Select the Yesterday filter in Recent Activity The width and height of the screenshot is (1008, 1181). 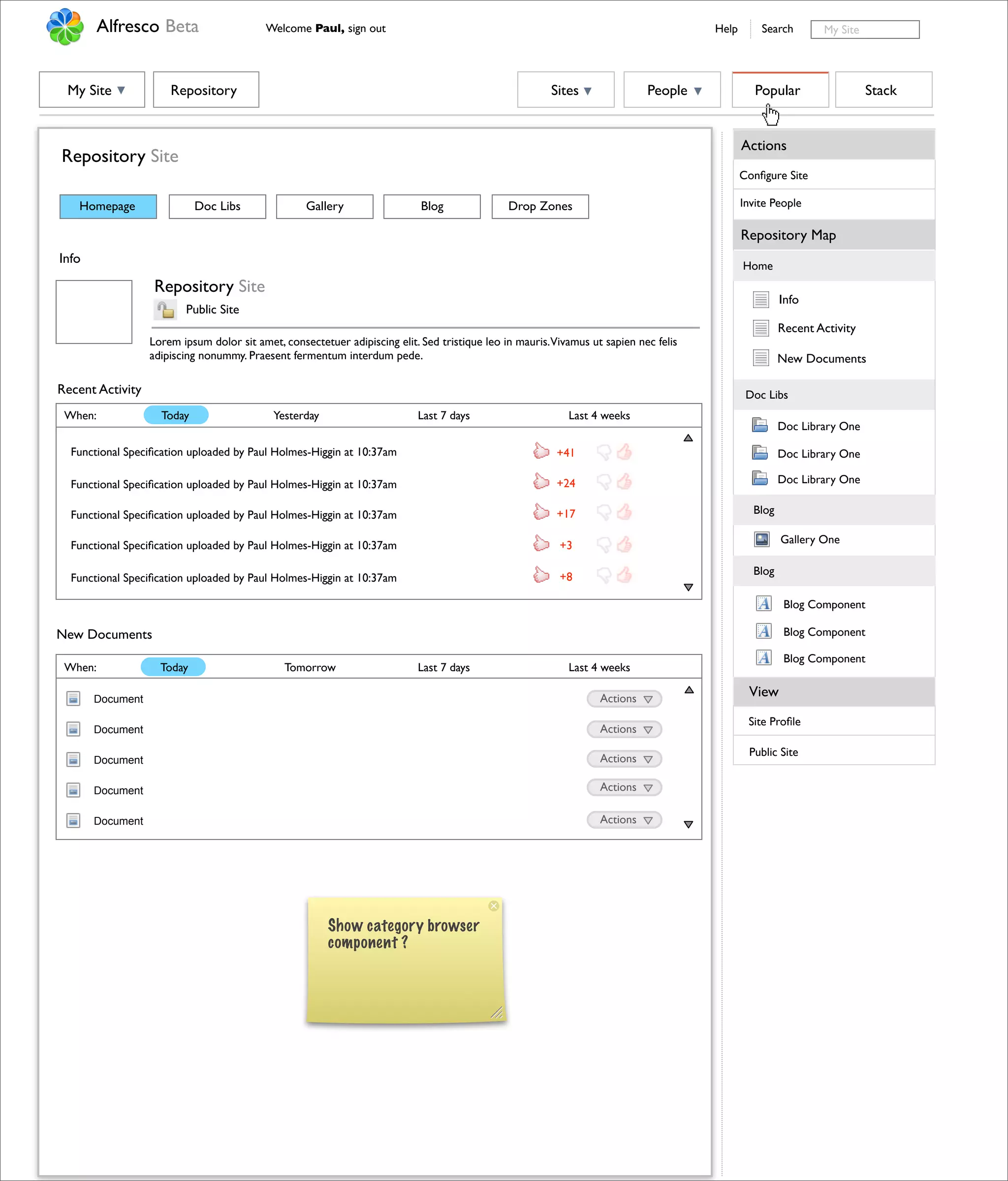click(296, 415)
